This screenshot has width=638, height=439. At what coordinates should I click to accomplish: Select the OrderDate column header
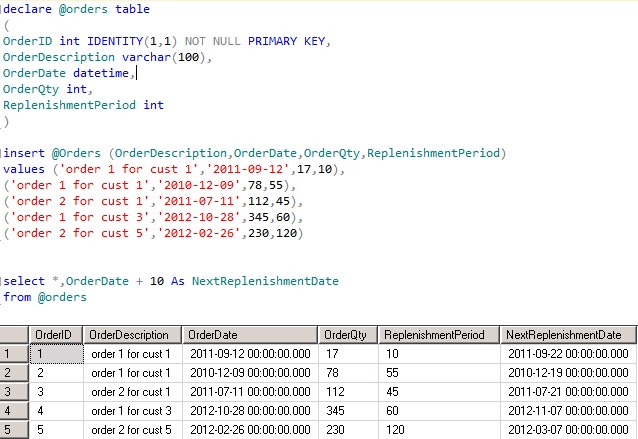click(250, 335)
